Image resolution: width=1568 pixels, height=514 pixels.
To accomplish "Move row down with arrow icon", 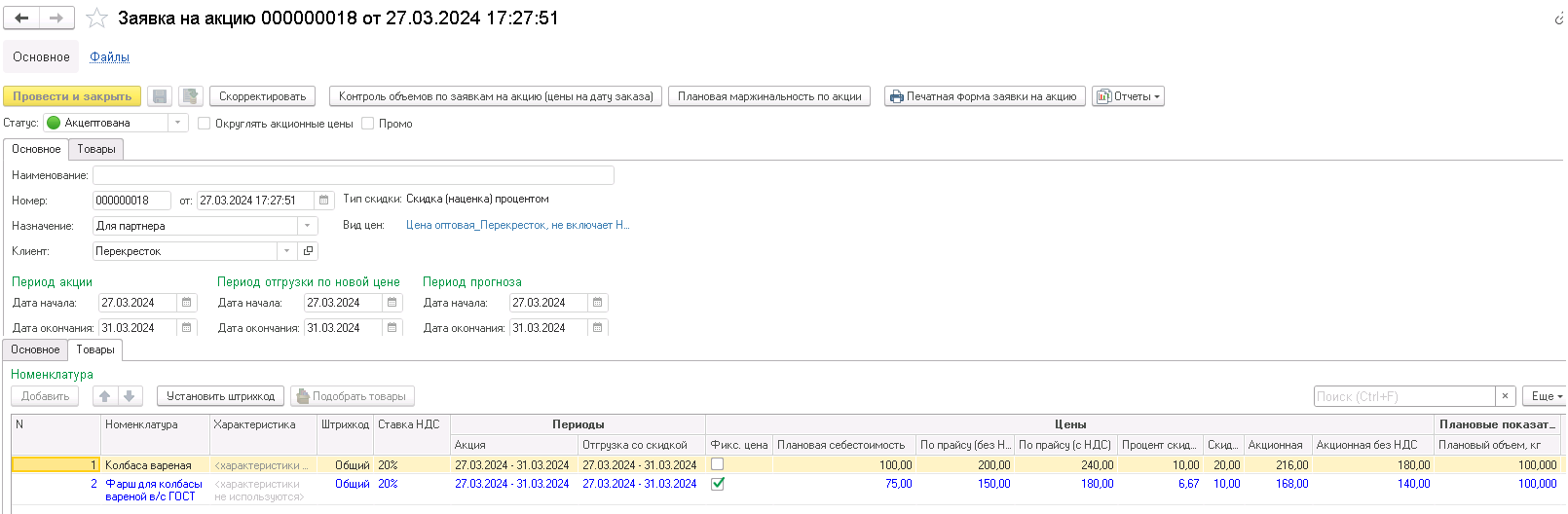I will pyautogui.click(x=130, y=396).
